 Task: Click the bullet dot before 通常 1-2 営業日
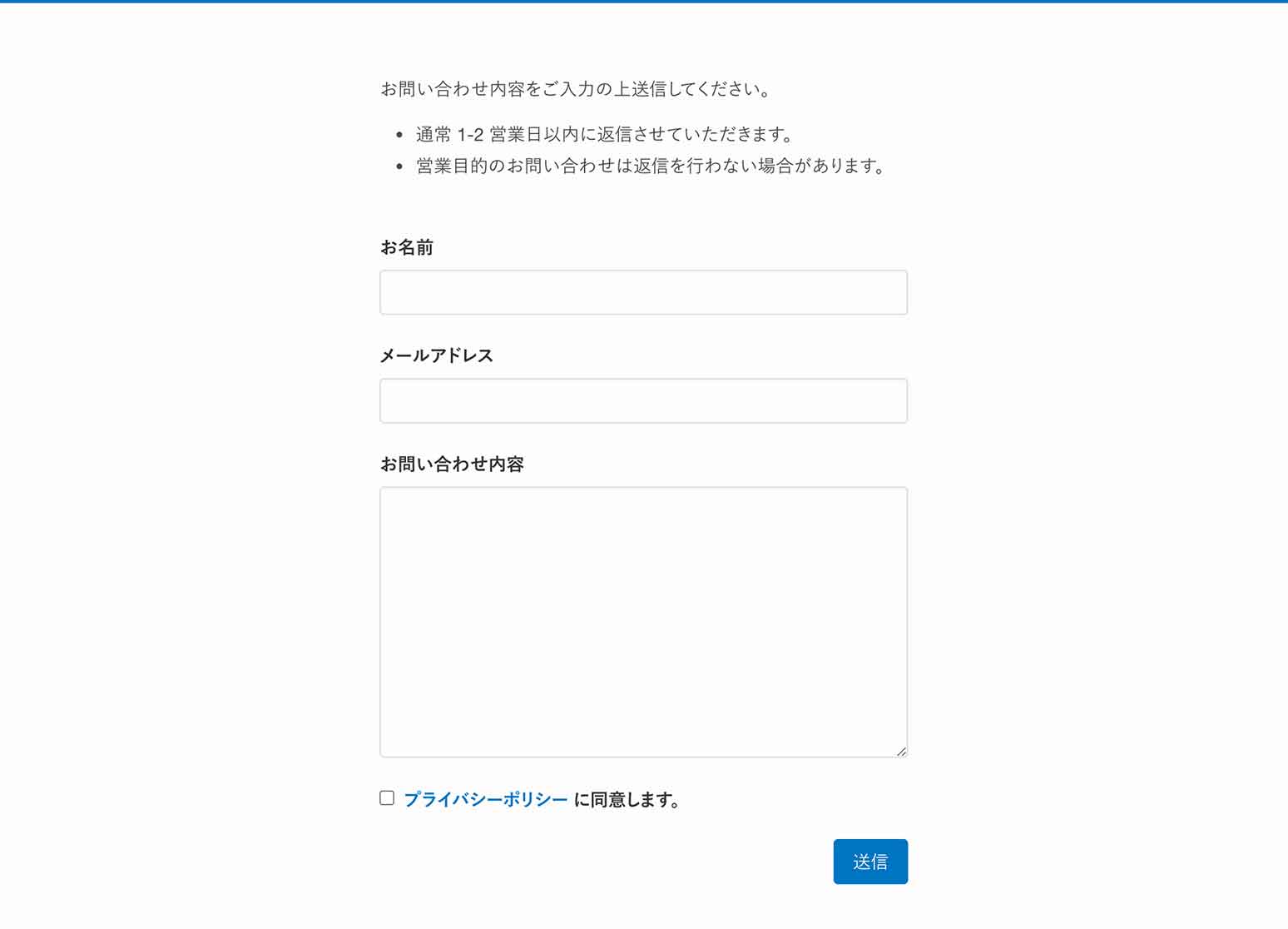tap(399, 134)
